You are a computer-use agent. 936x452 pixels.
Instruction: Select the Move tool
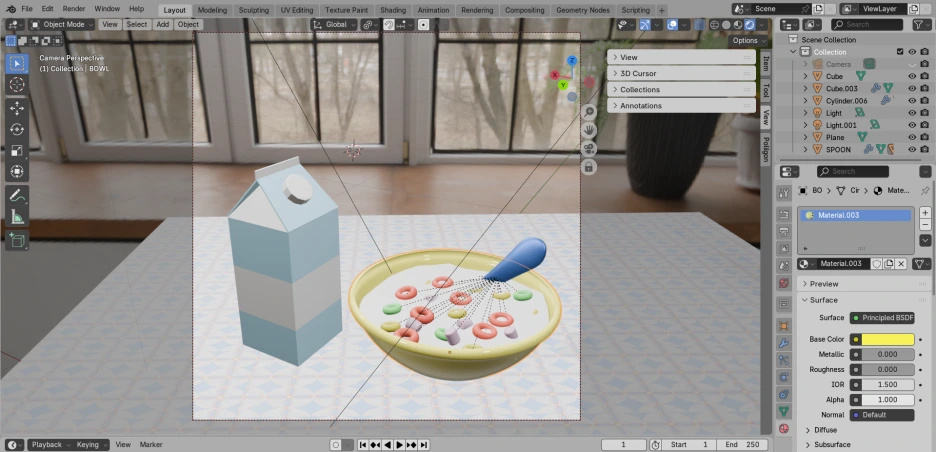point(17,108)
